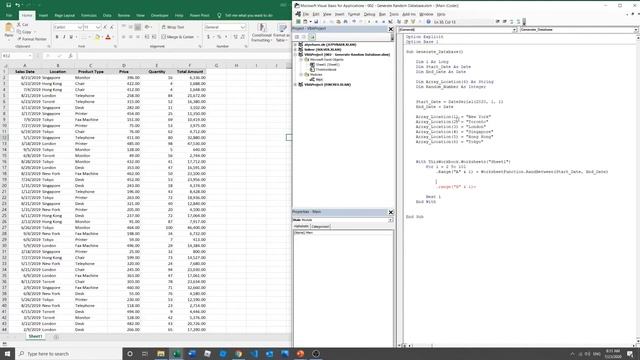Image resolution: width=640 pixels, height=360 pixels.
Task: Open the Developer tab in Excel's ribbon
Action: [159, 16]
